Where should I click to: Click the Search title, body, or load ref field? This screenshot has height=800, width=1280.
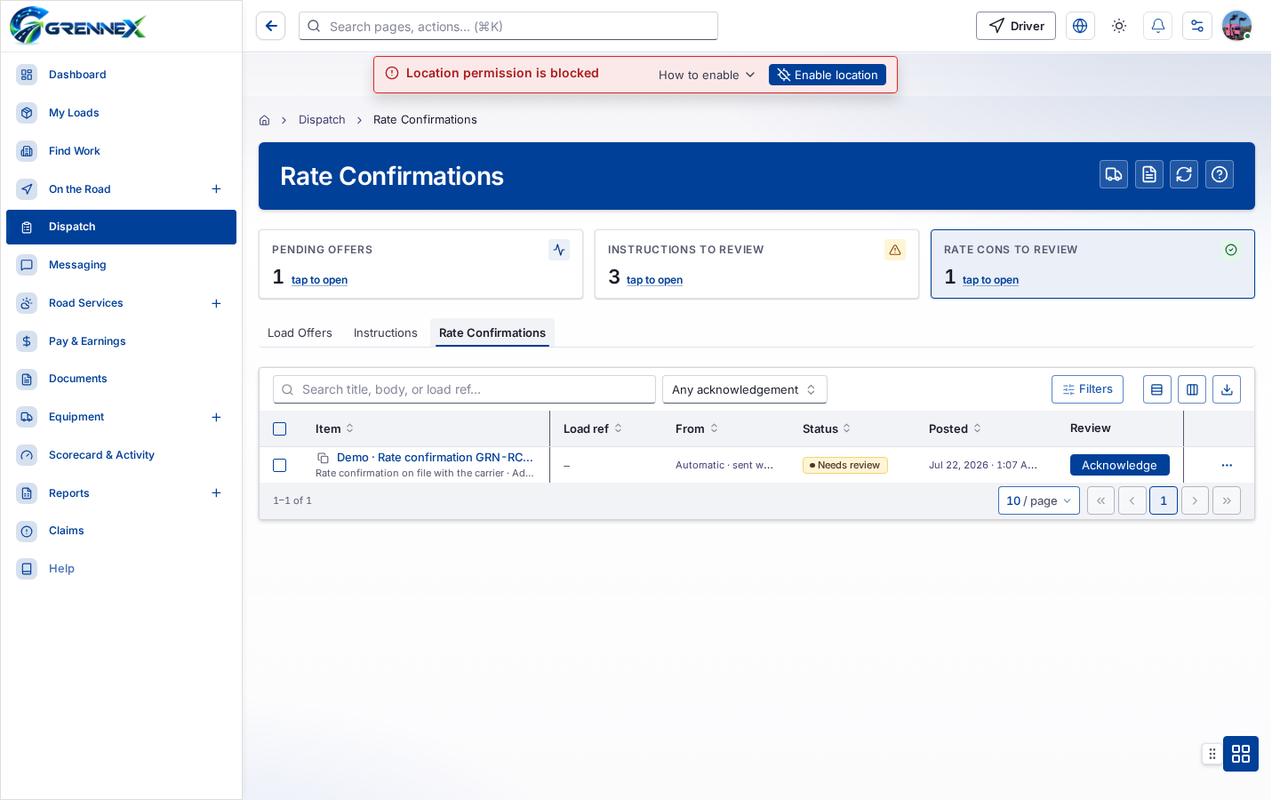click(x=464, y=389)
